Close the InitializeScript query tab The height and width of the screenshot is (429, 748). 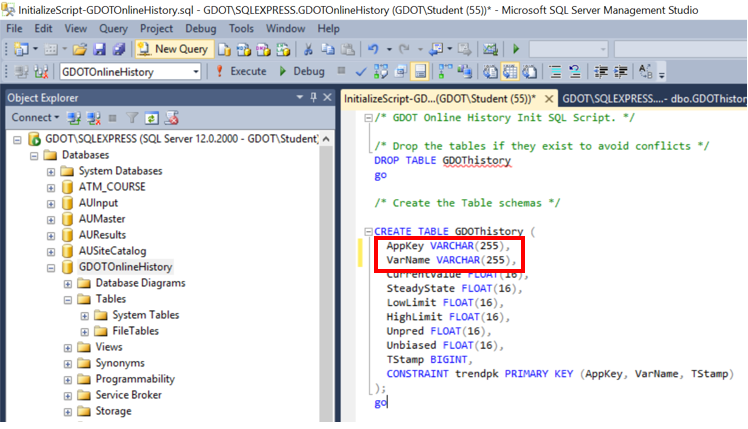coord(549,99)
